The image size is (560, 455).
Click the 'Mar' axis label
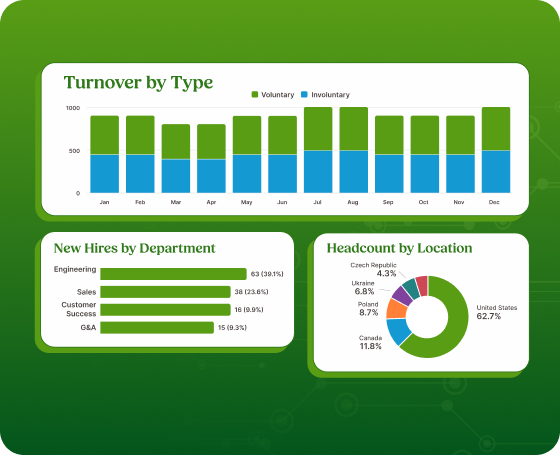176,202
